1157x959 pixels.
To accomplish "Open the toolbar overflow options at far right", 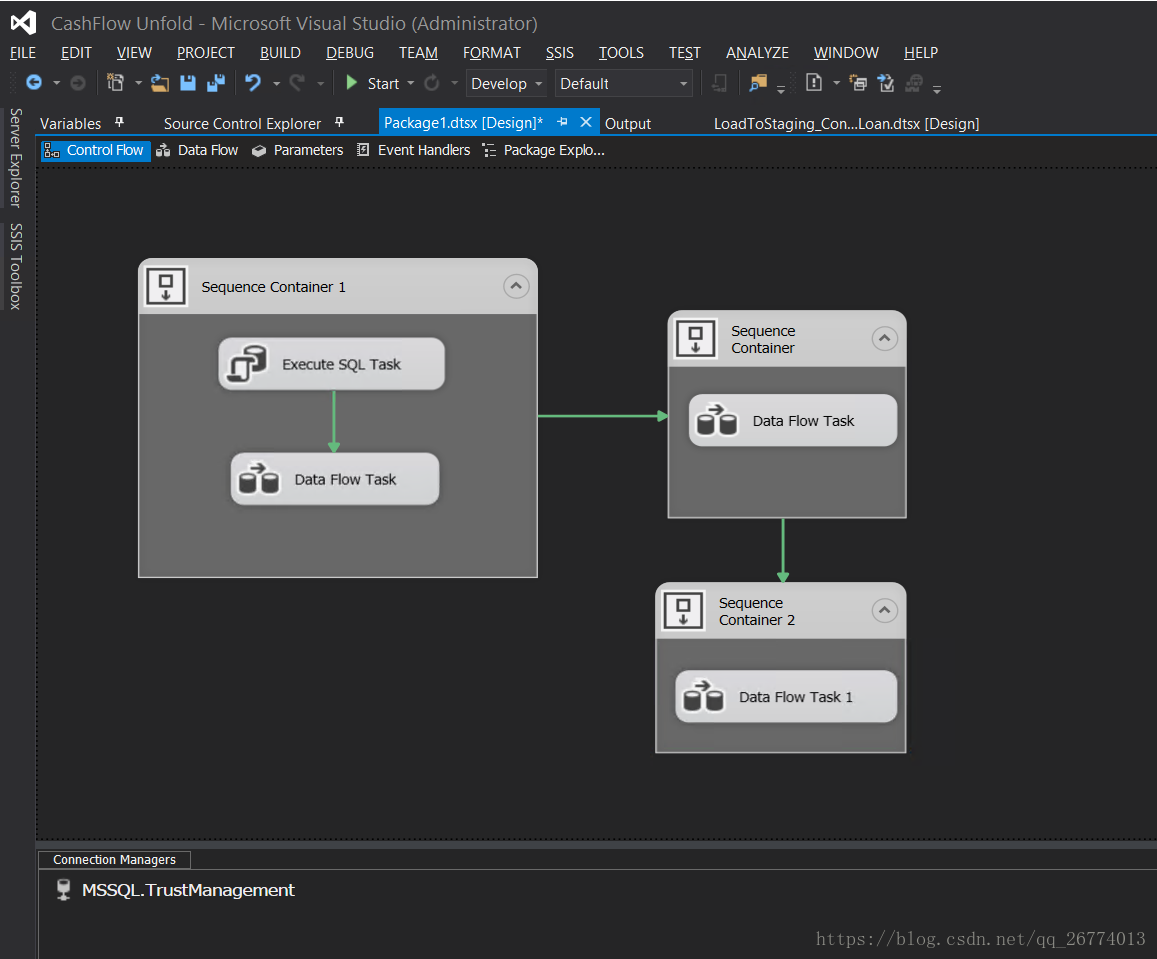I will [x=937, y=89].
